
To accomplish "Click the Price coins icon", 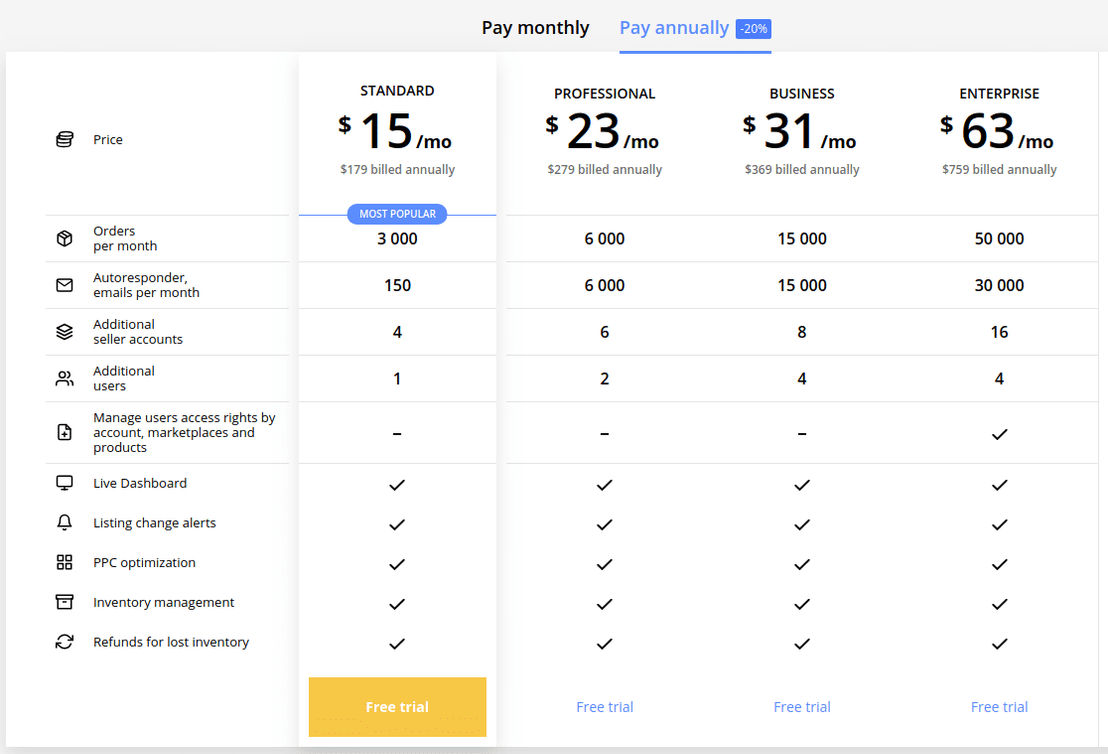I will pos(64,139).
